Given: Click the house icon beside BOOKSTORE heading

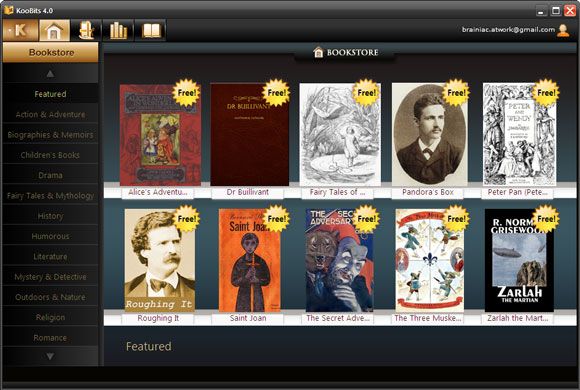Looking at the screenshot, I should point(318,52).
